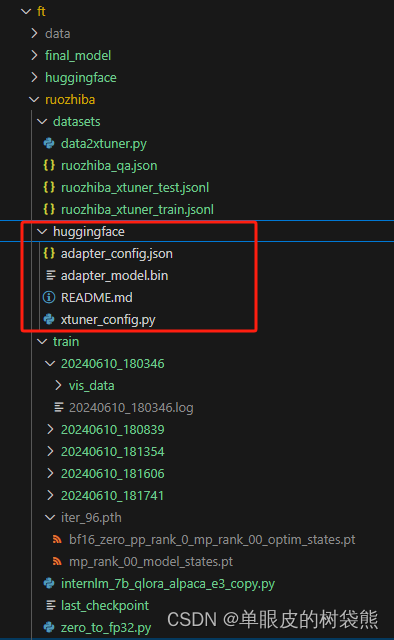The height and width of the screenshot is (640, 394).
Task: Click the file lines icon of adapter_model.bin
Action: (x=51, y=276)
